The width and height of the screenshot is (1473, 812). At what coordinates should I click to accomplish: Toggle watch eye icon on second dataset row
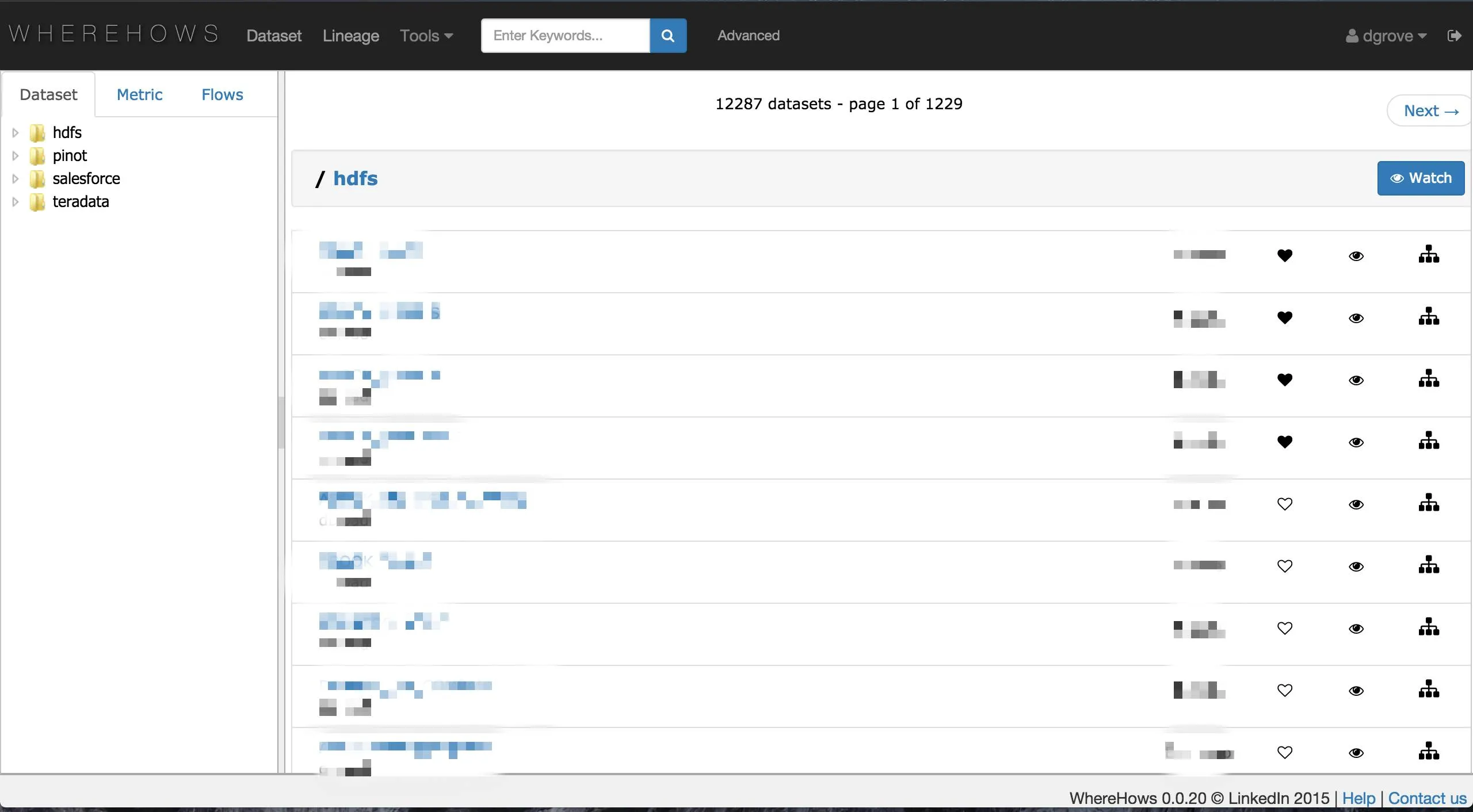(x=1356, y=318)
